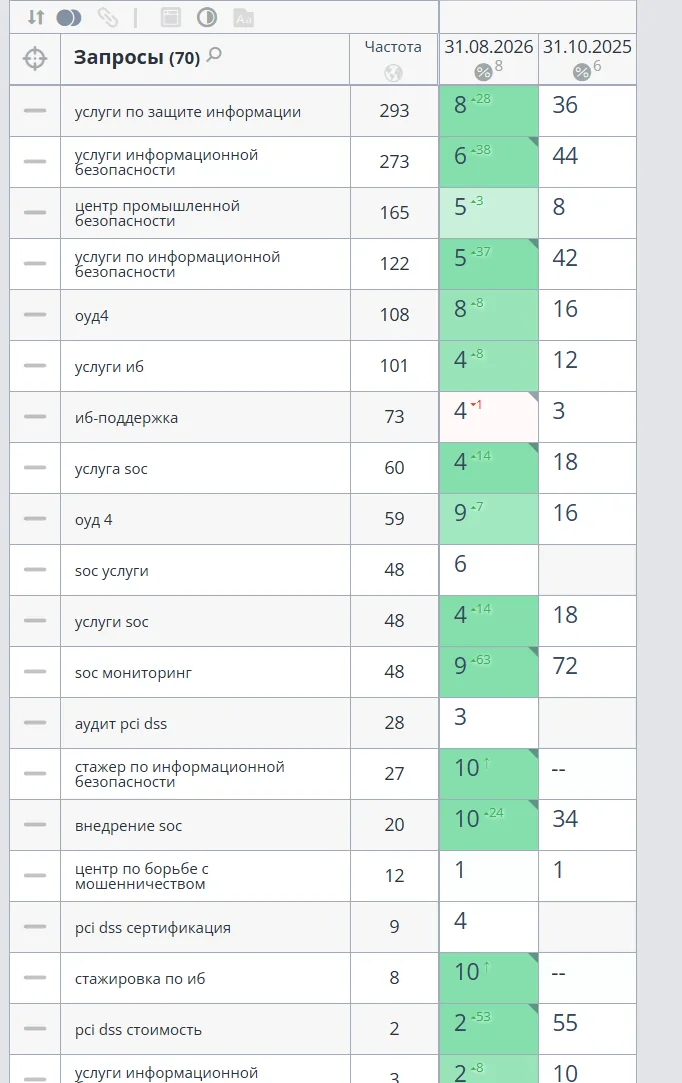The height and width of the screenshot is (1083, 682).
Task: Toggle the dash marker for 'оуд4' row
Action: pos(35,314)
